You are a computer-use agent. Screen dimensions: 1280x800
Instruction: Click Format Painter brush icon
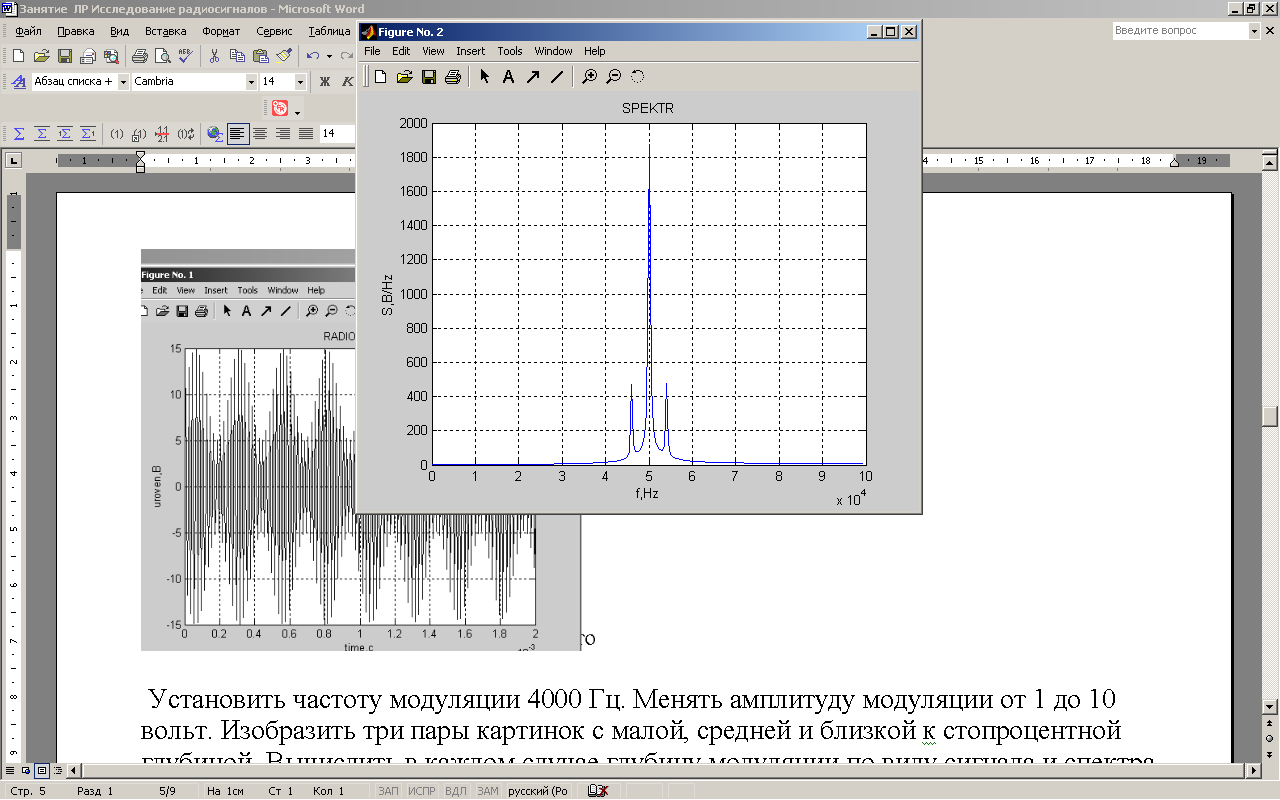[x=283, y=56]
